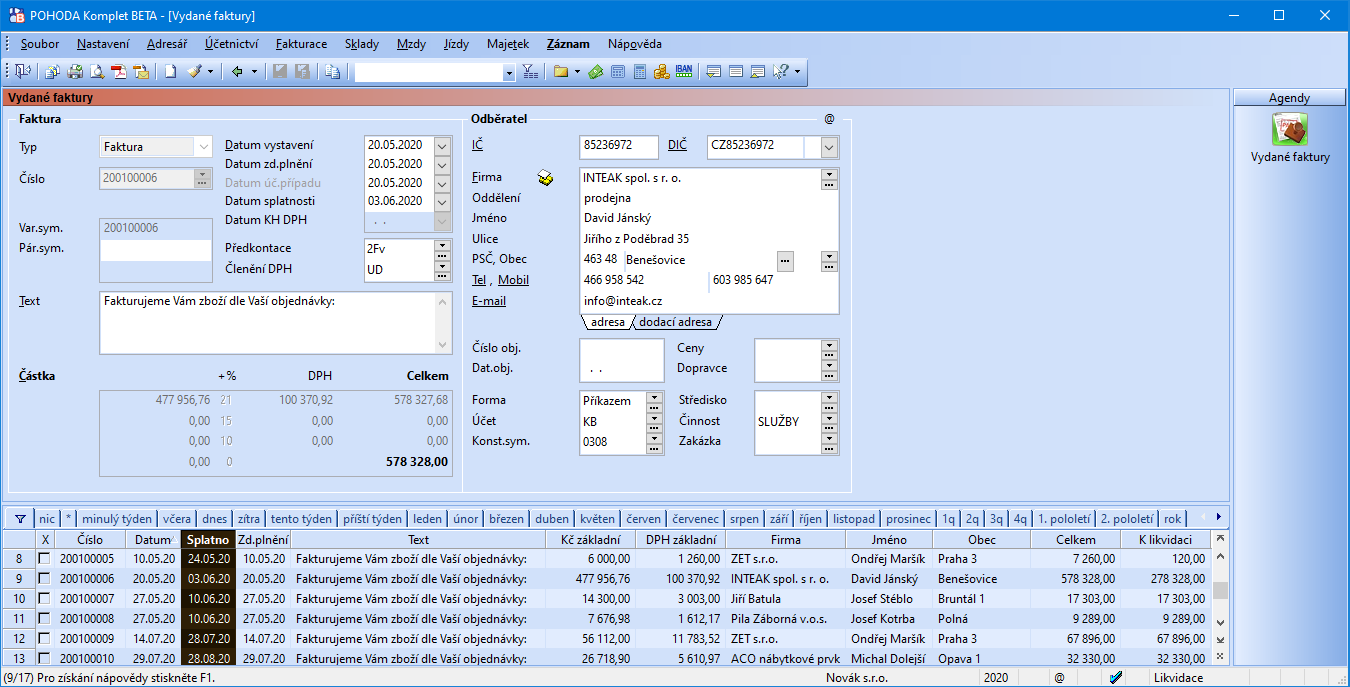Open Datum splatnosti date dropdown
This screenshot has width=1350, height=687.
point(444,201)
